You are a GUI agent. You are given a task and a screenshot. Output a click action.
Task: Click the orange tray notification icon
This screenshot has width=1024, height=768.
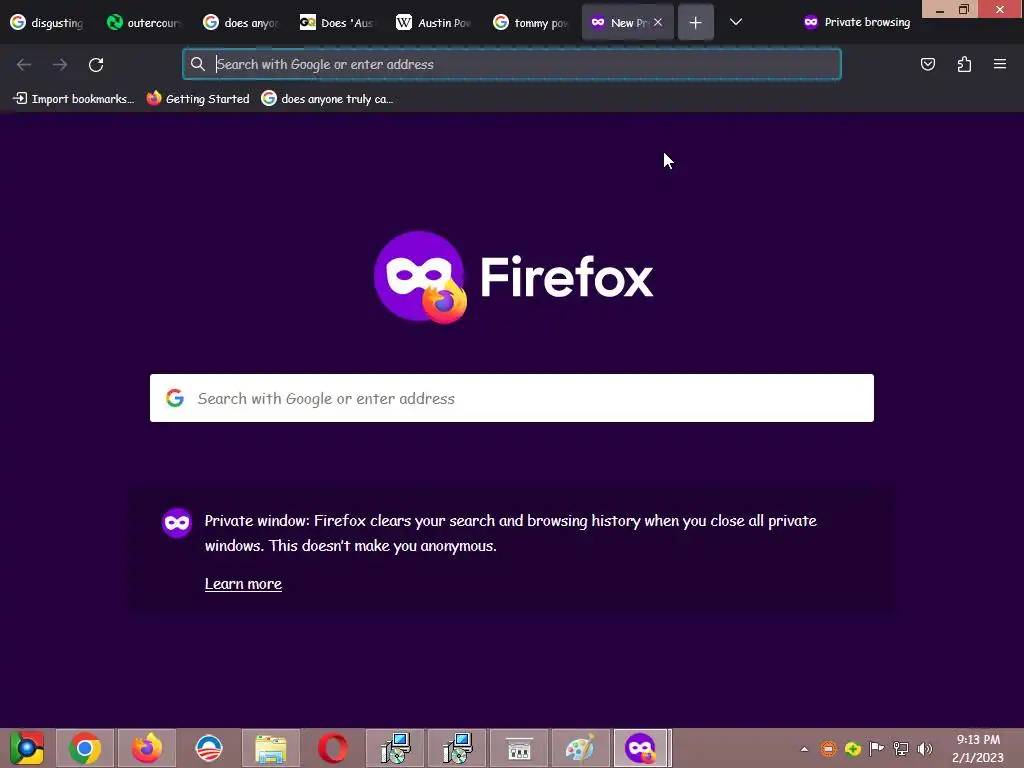[828, 749]
